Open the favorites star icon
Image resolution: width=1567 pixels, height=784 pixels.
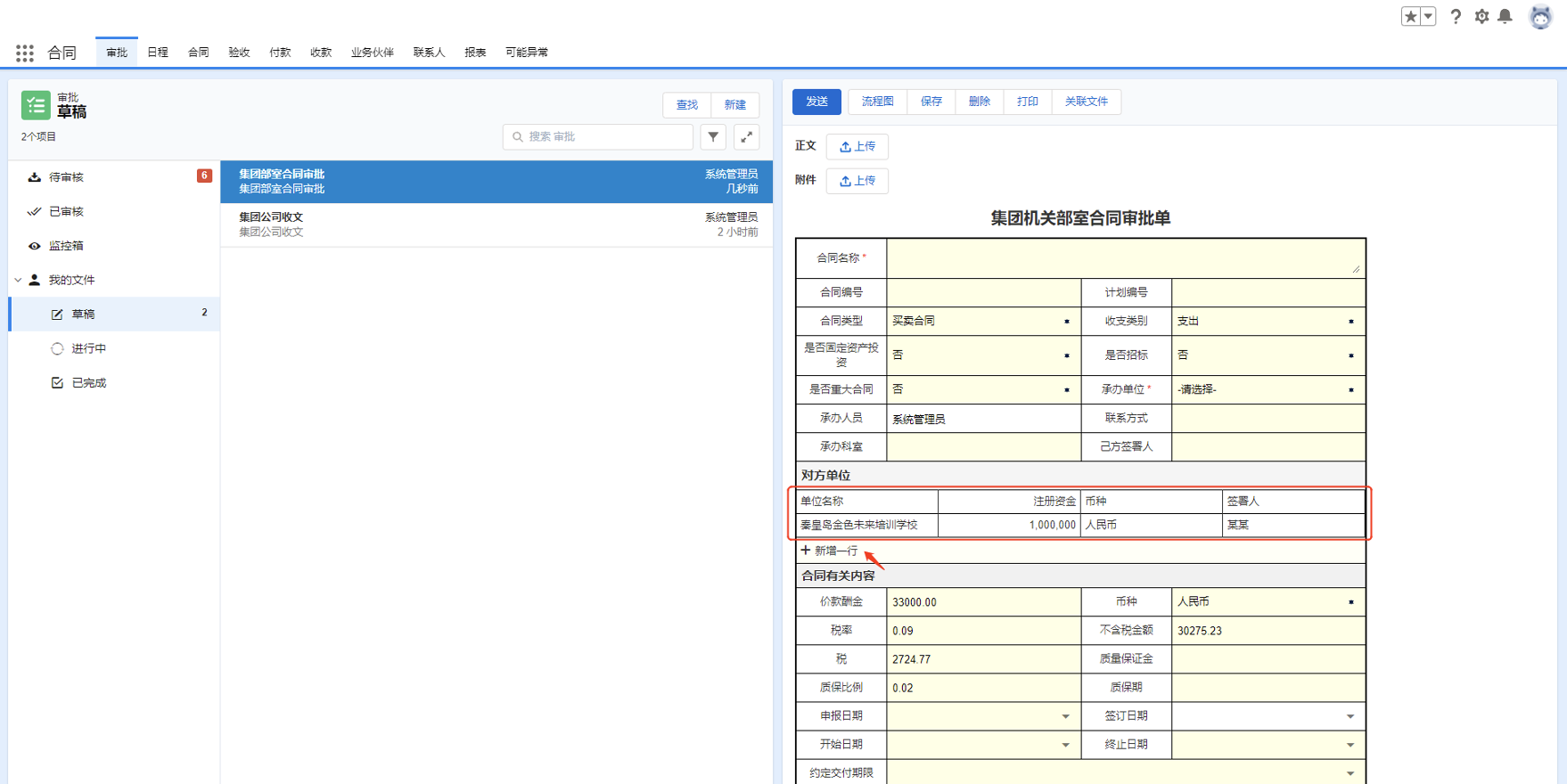(1410, 16)
